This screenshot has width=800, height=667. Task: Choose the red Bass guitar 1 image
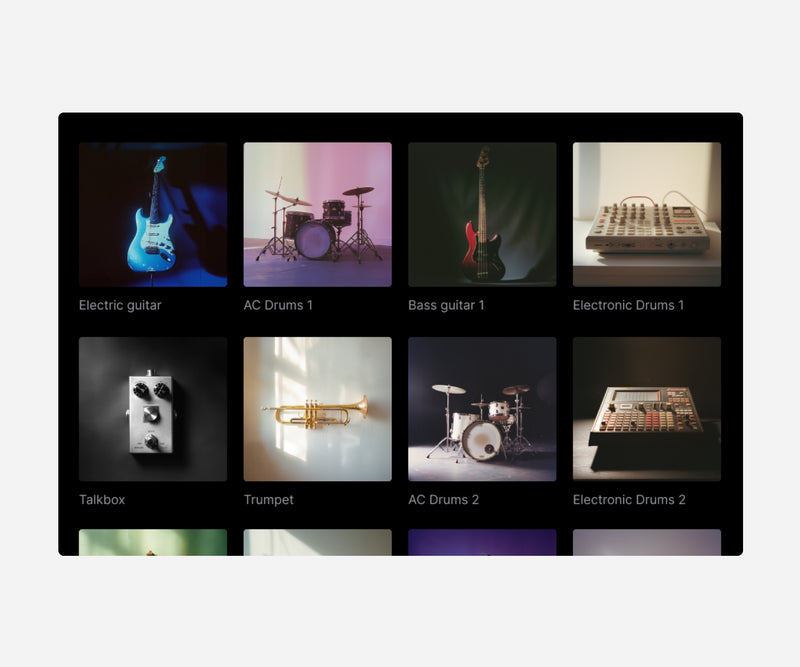482,214
